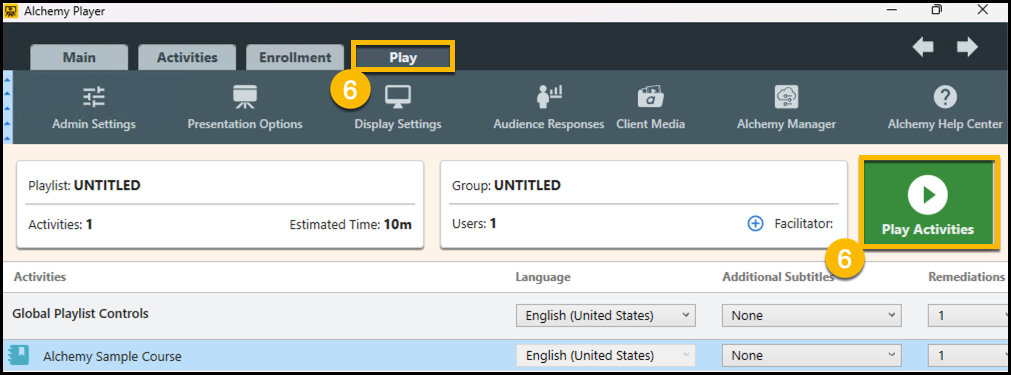The width and height of the screenshot is (1011, 375).
Task: Switch to the Enrollment tab
Action: 295,57
